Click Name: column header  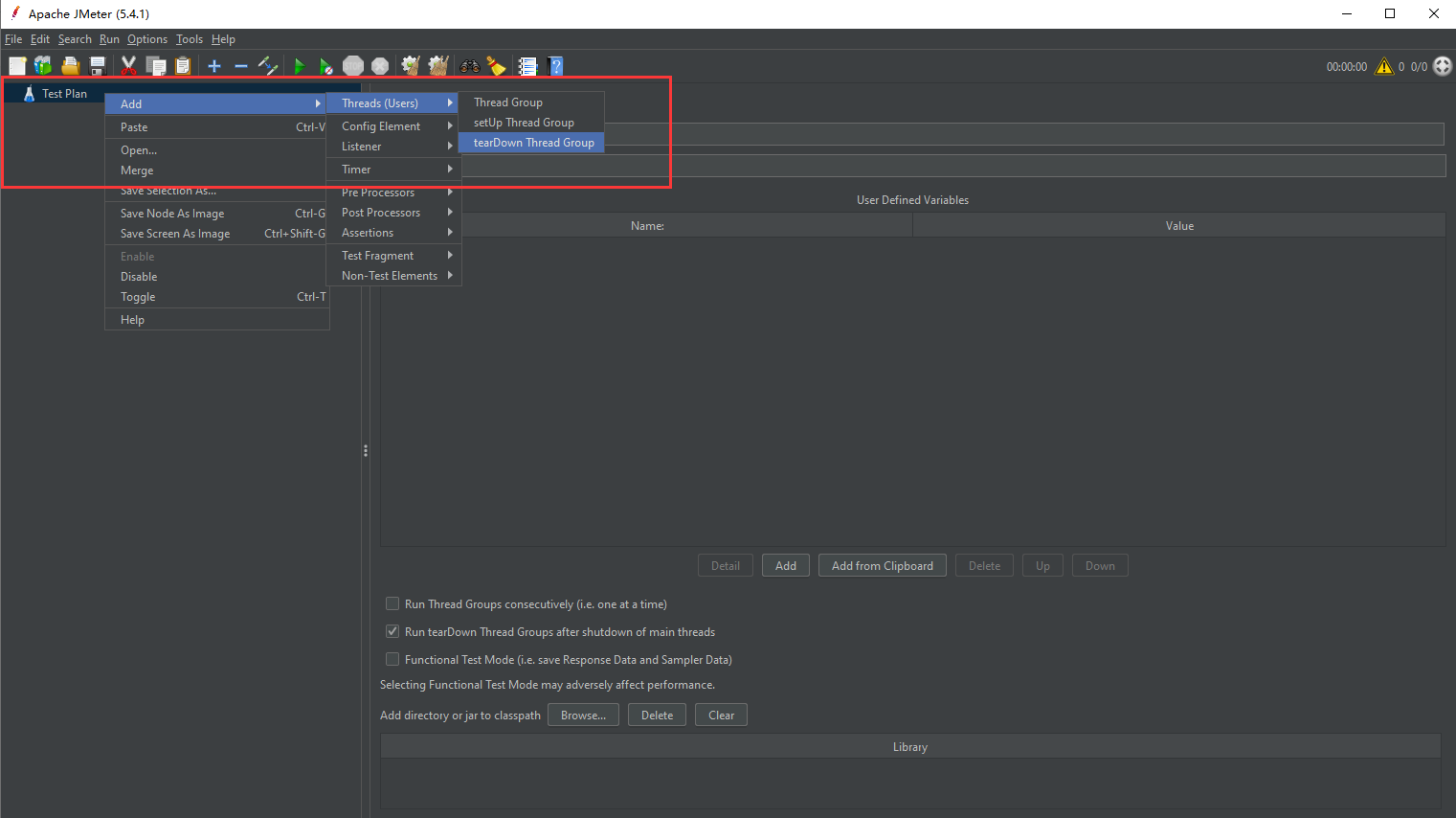pos(647,225)
